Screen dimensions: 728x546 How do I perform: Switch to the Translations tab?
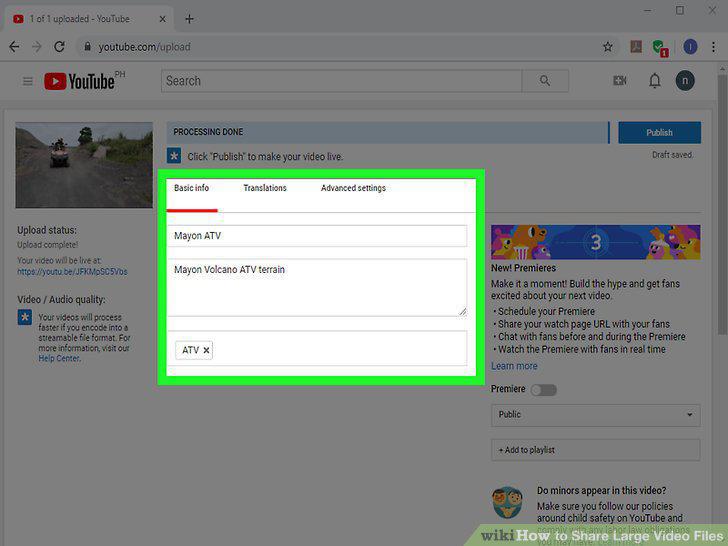pos(265,188)
